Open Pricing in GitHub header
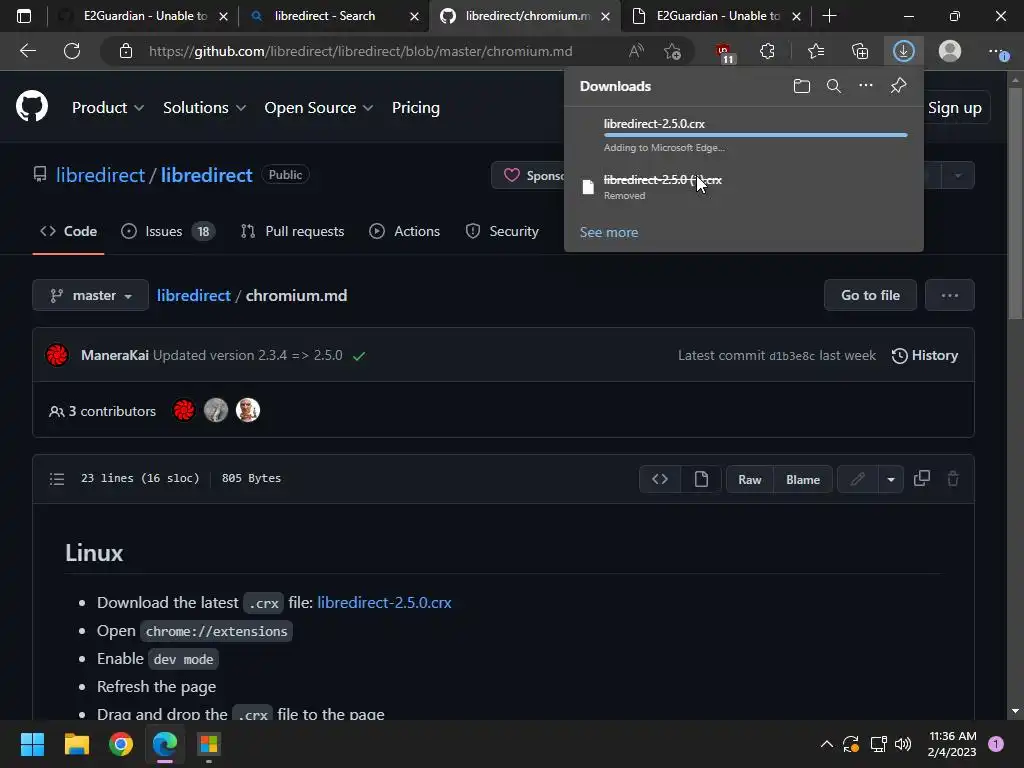 [x=415, y=108]
